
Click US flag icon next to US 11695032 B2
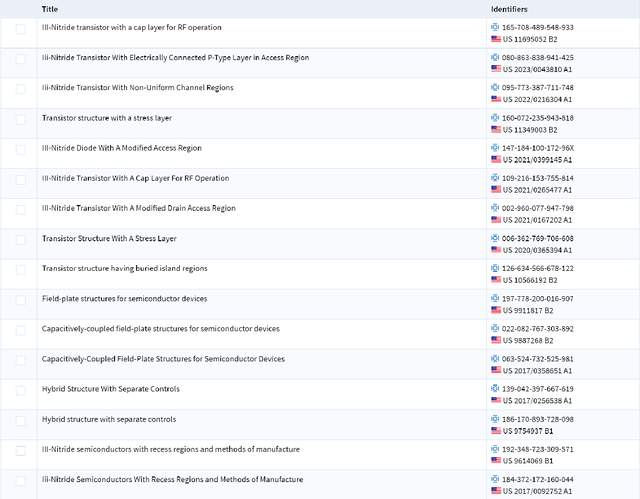coord(496,39)
